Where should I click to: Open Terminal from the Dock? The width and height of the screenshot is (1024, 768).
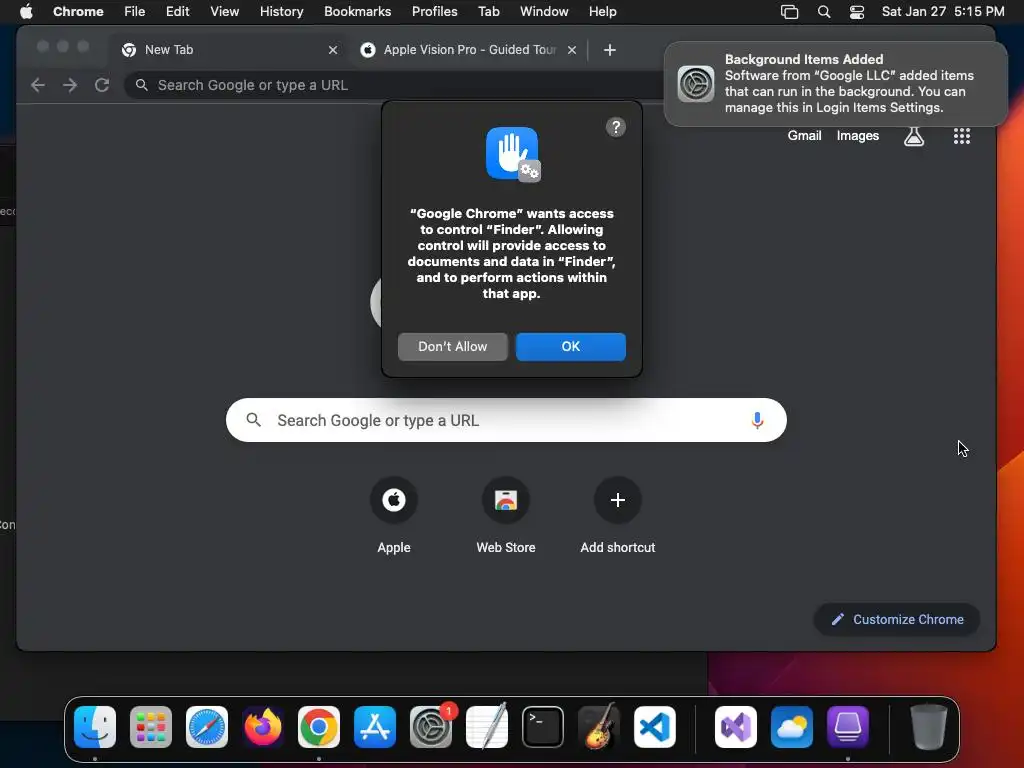543,727
